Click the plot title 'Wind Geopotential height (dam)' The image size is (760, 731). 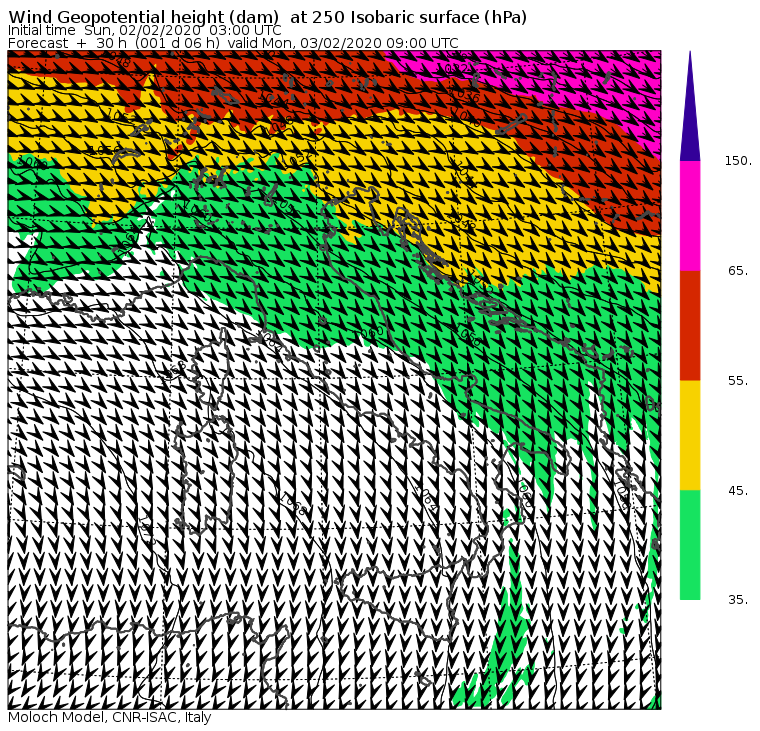[x=144, y=17]
